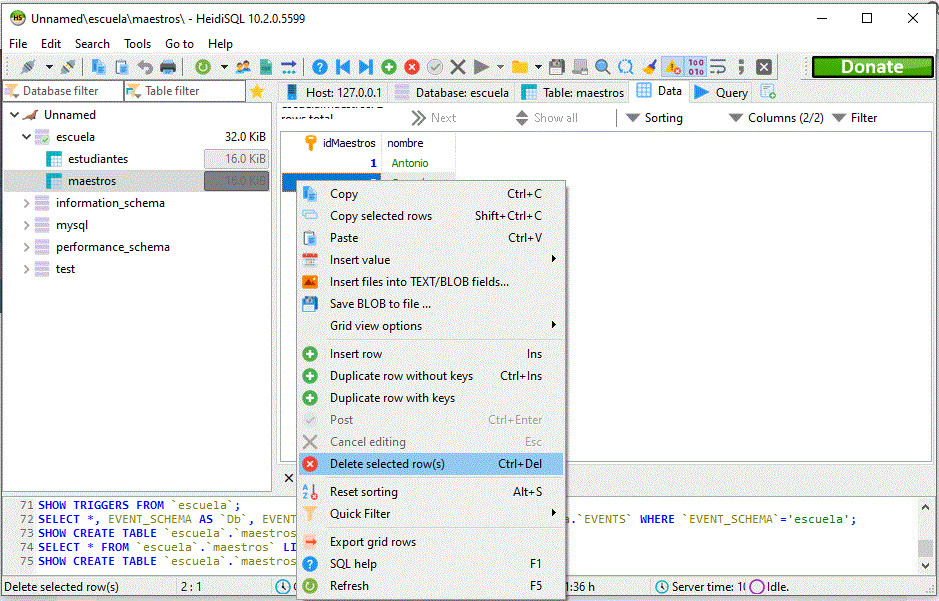Image resolution: width=939 pixels, height=601 pixels.
Task: Click the Sorting button
Action: coord(654,118)
